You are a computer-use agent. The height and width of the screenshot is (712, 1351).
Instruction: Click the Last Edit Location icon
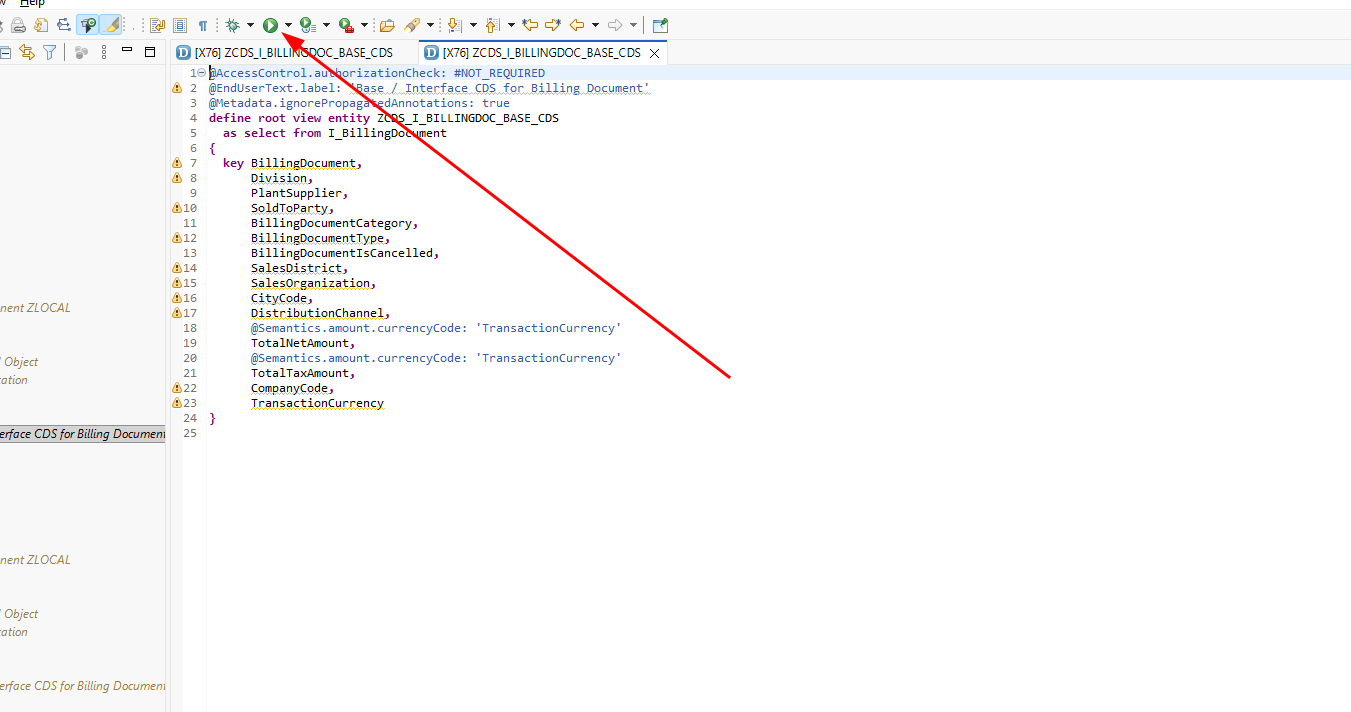click(x=530, y=25)
